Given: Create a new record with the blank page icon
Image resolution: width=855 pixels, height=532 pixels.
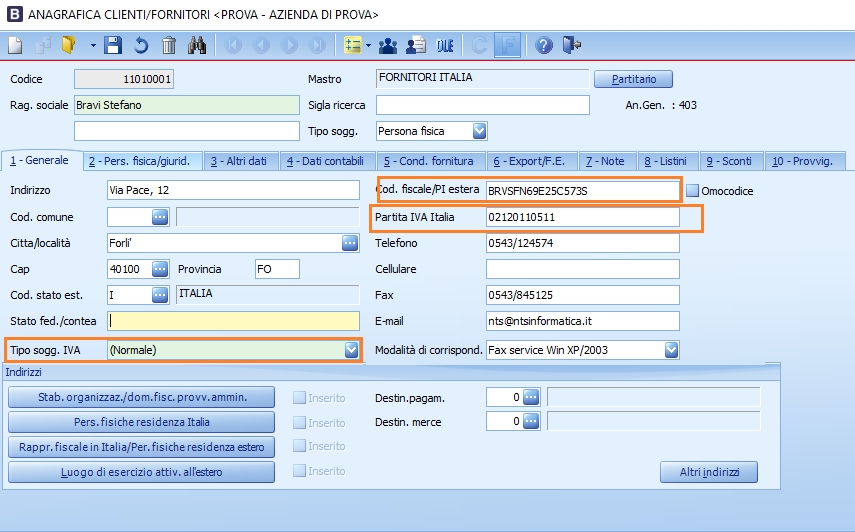Looking at the screenshot, I should pyautogui.click(x=15, y=45).
